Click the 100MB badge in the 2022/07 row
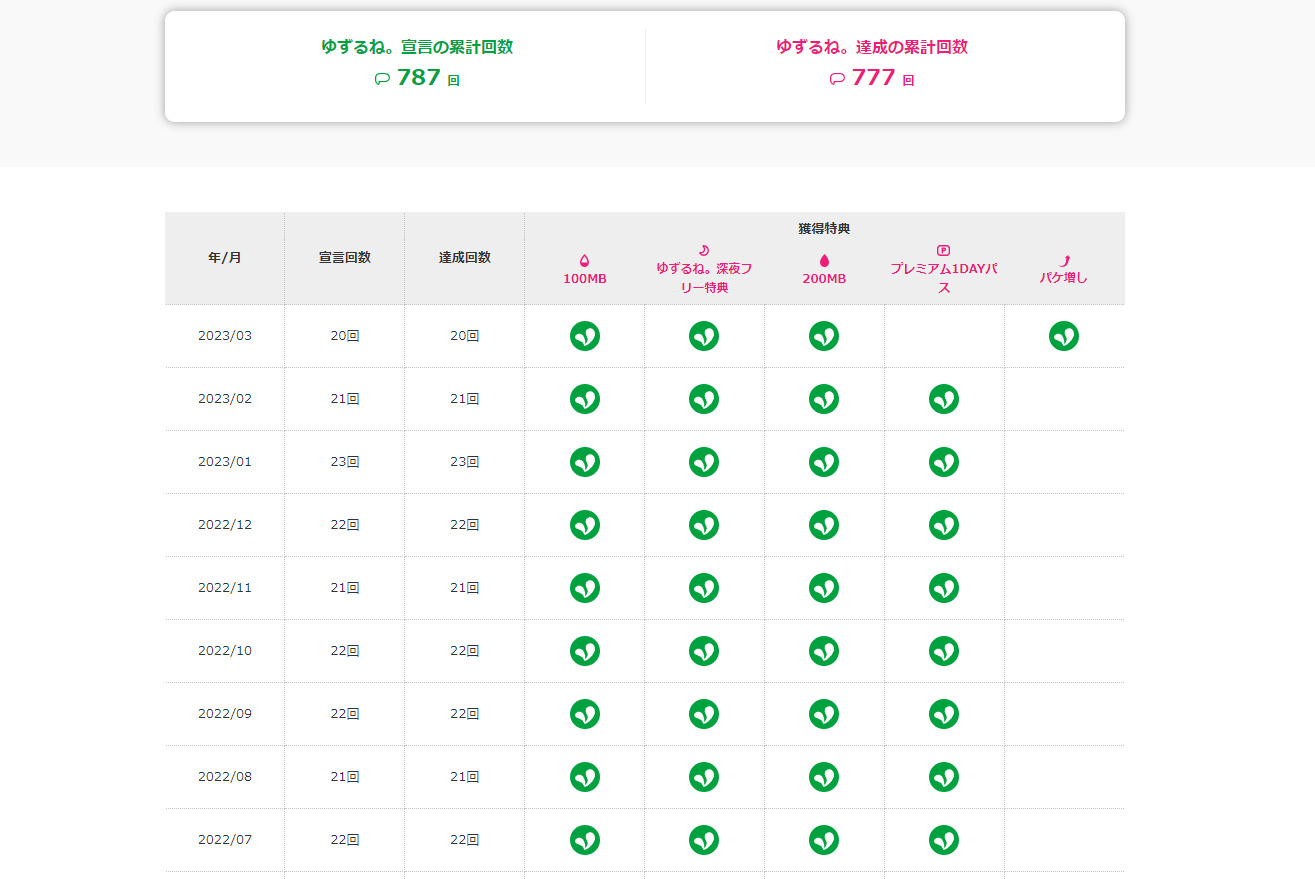Viewport: 1315px width, 879px height. (x=585, y=840)
